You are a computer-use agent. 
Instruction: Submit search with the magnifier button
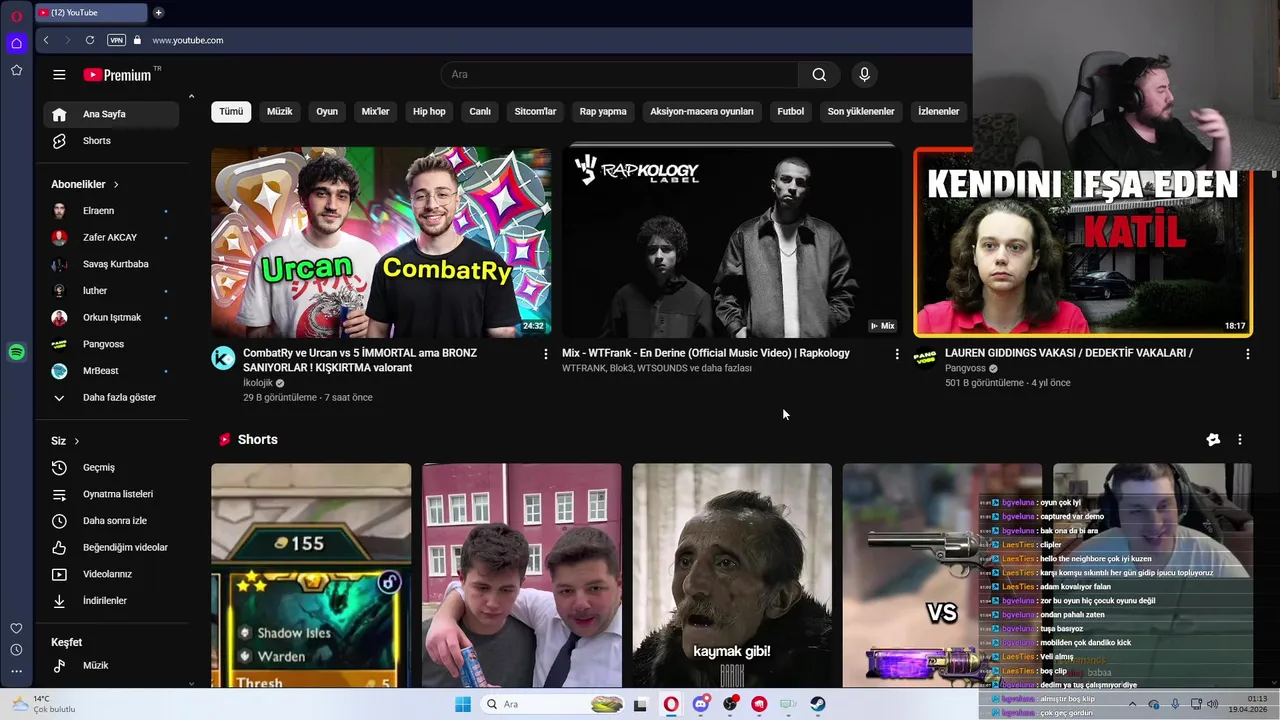coord(819,74)
